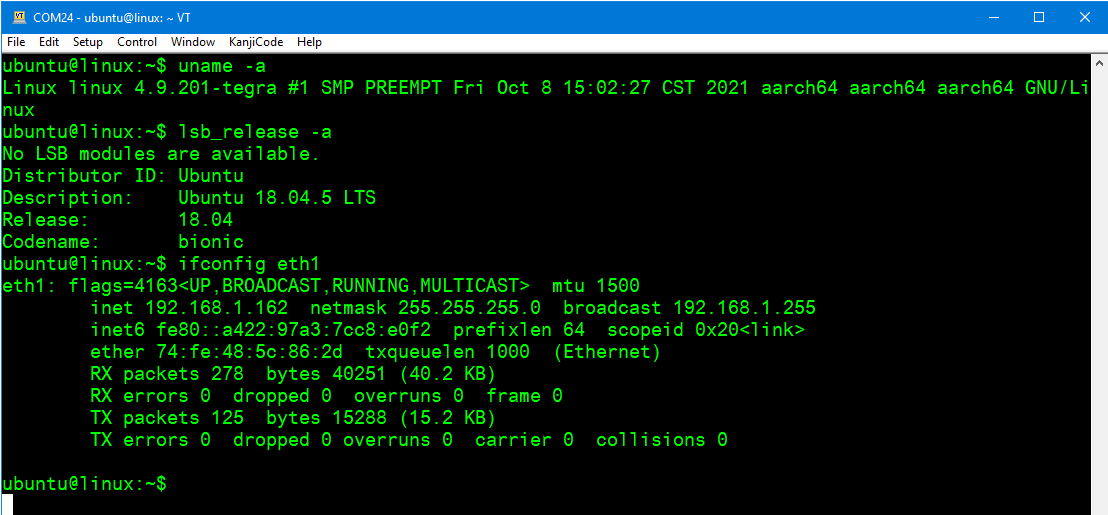Open the Edit menu
Viewport: 1108px width, 515px height.
(x=49, y=42)
